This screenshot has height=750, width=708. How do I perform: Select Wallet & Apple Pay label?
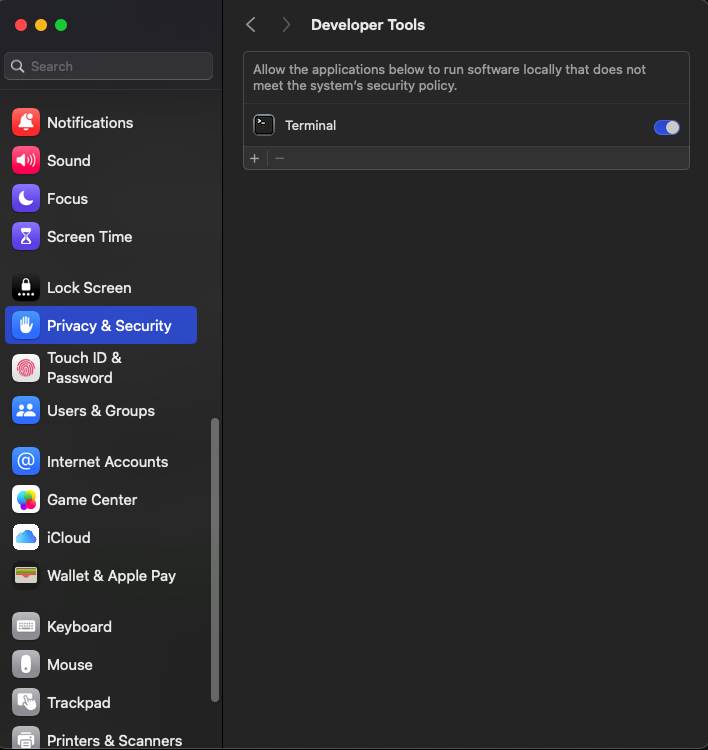[111, 576]
